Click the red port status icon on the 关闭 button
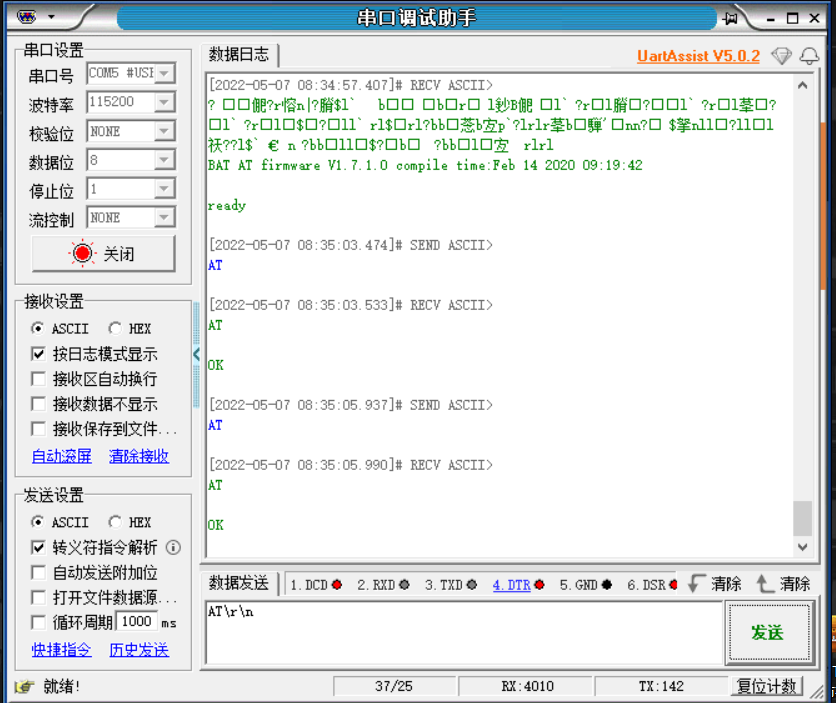Image resolution: width=836 pixels, height=703 pixels. pos(82,254)
